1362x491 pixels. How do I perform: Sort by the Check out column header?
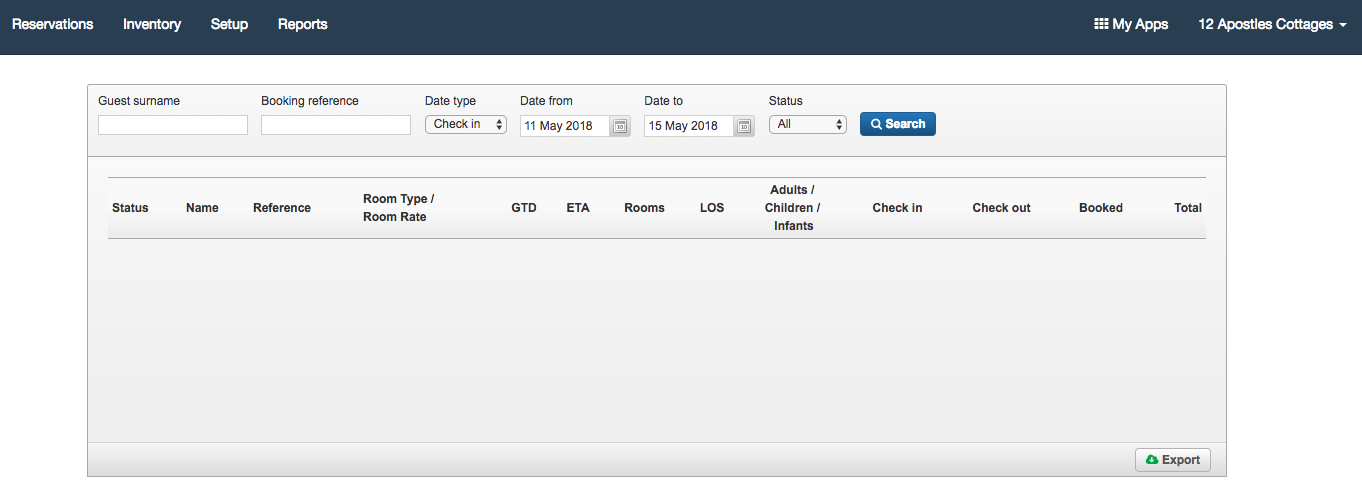(1001, 208)
